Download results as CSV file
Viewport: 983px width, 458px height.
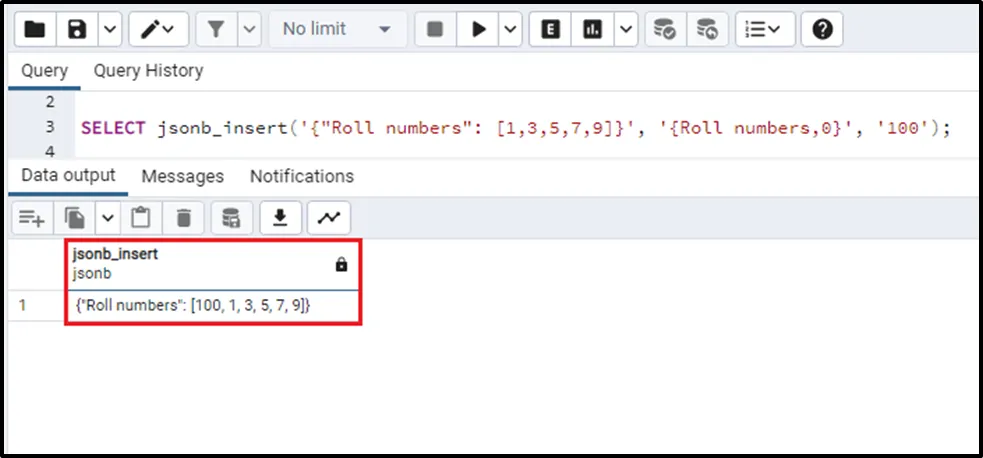click(x=281, y=217)
